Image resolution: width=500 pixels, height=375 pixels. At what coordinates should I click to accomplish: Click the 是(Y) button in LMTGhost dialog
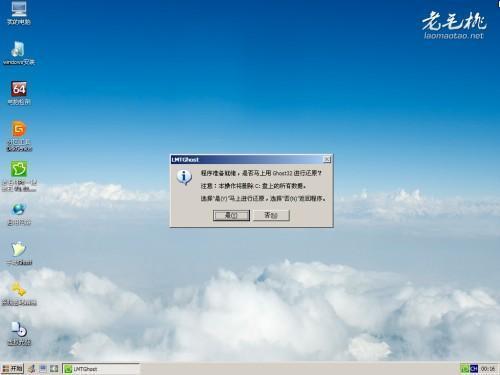231,215
